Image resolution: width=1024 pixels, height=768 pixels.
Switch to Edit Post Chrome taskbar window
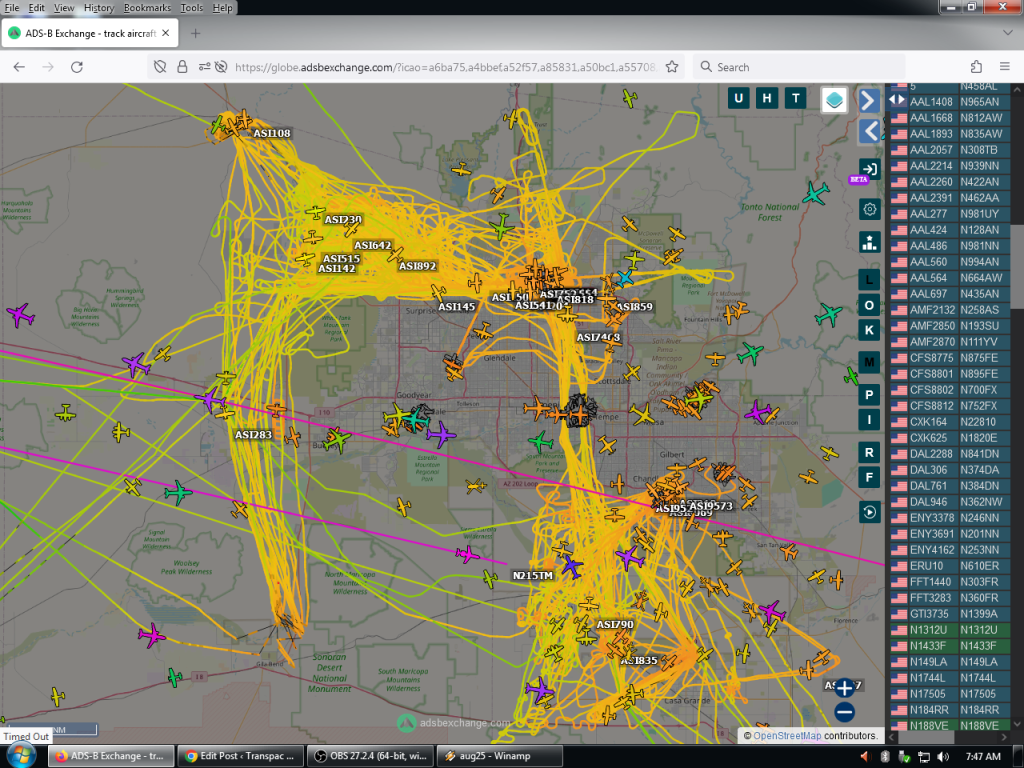[x=241, y=756]
